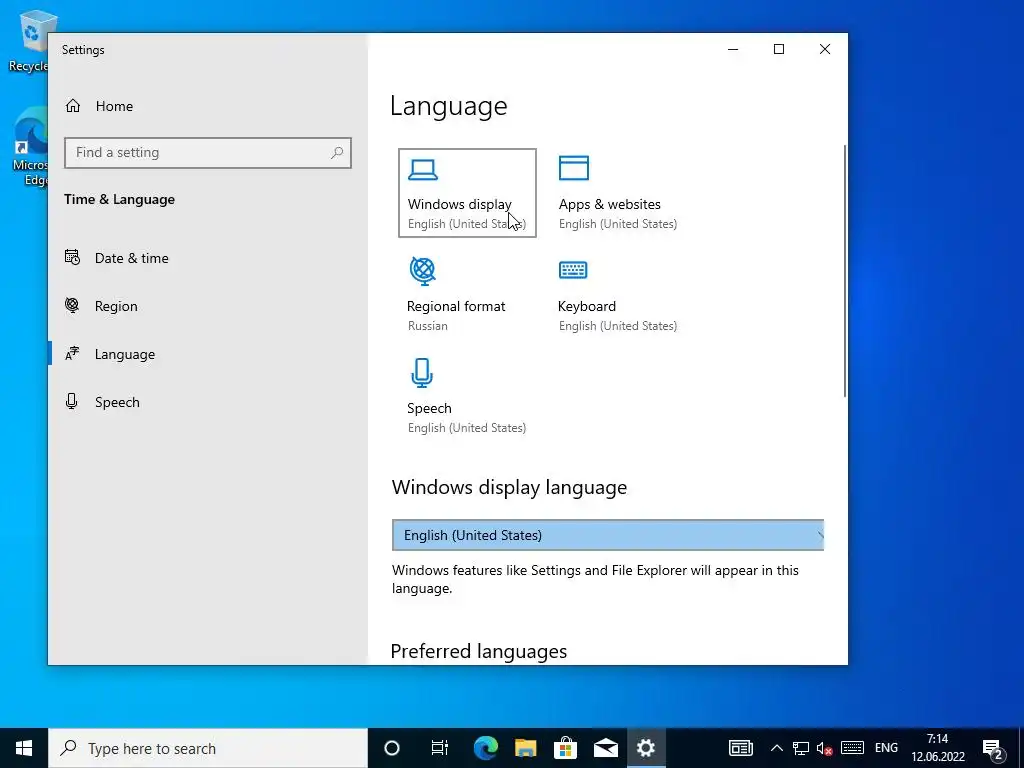This screenshot has width=1024, height=768.
Task: Go to Settings Home
Action: coord(114,106)
